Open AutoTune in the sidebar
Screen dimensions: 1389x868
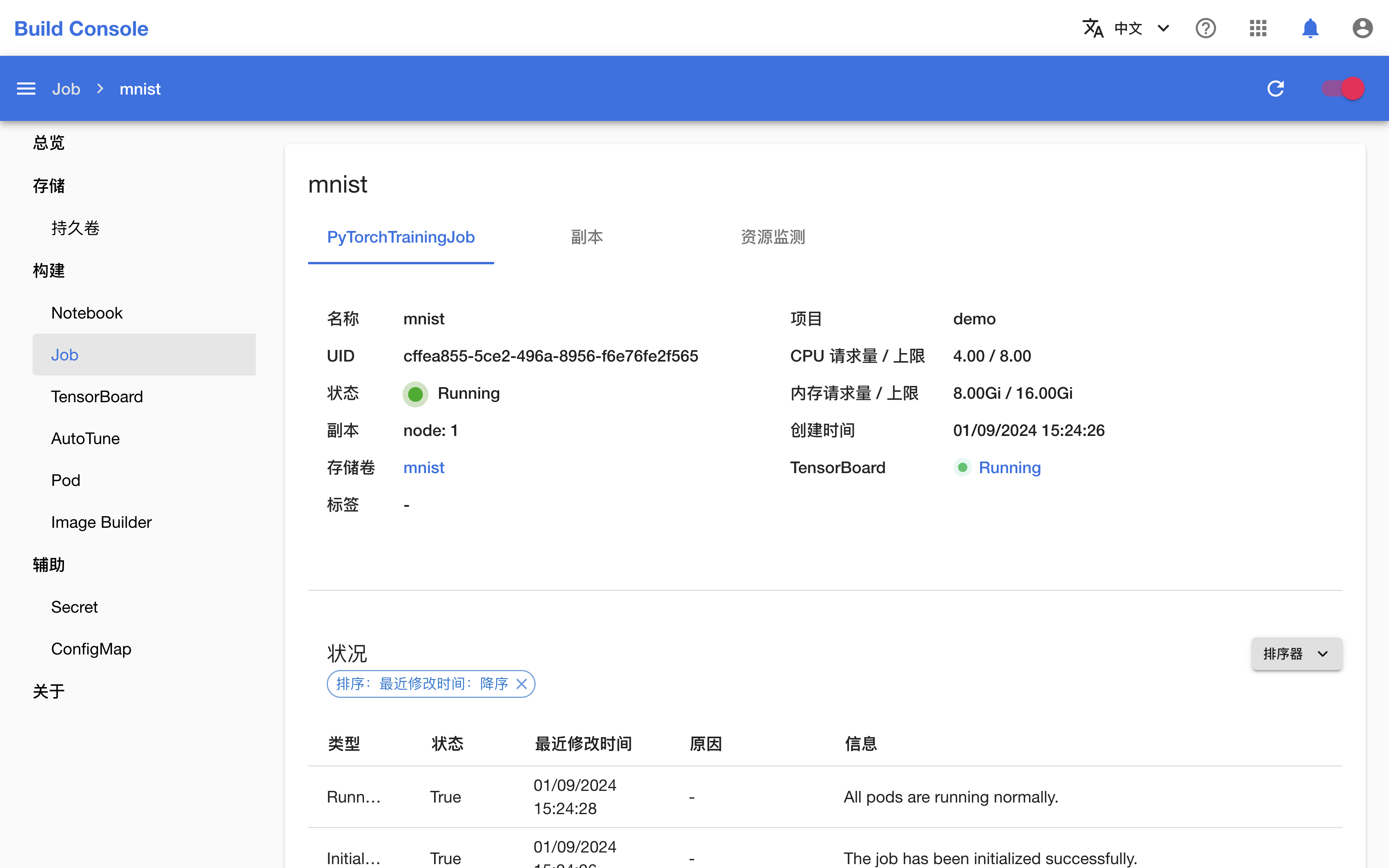click(86, 439)
